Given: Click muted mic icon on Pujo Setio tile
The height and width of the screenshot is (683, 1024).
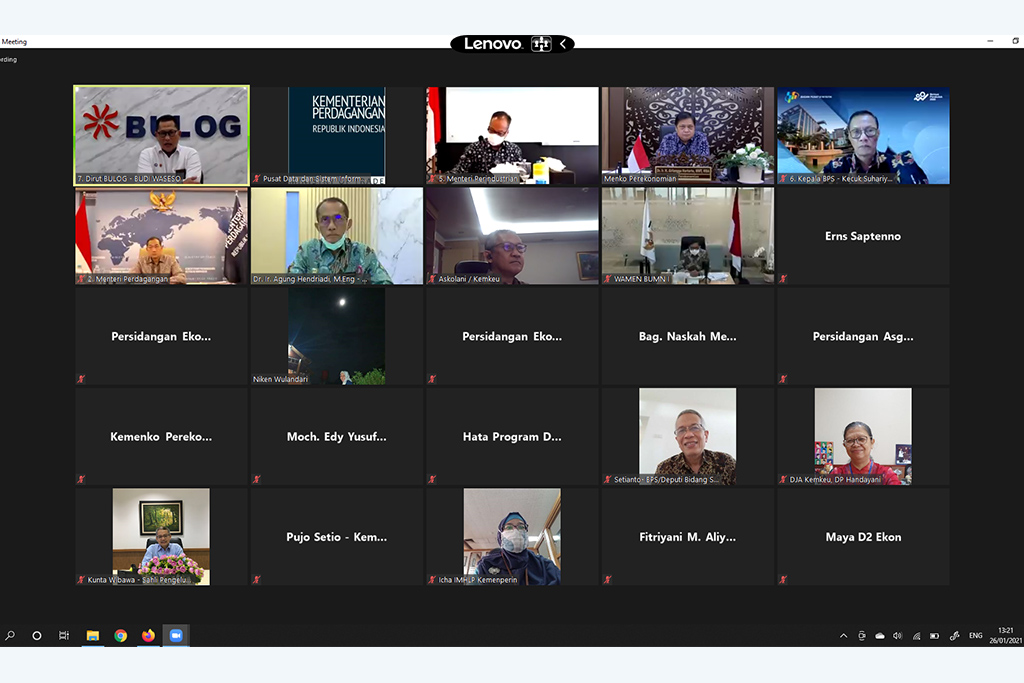Looking at the screenshot, I should coord(257,579).
